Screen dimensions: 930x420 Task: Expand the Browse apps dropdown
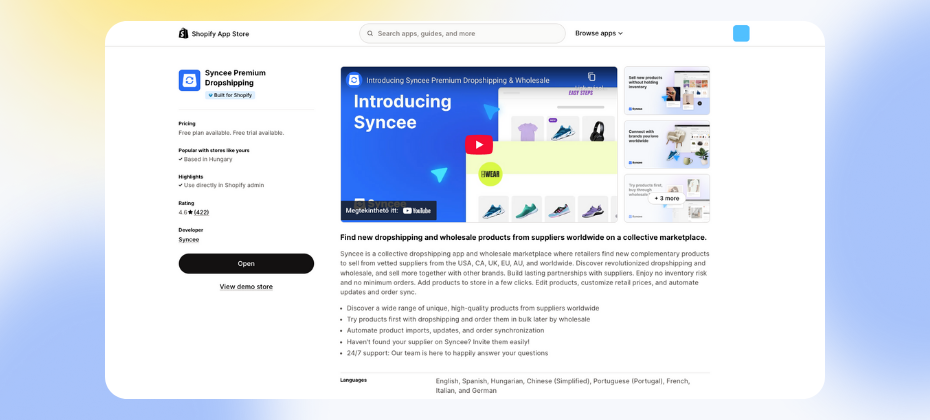pos(599,33)
